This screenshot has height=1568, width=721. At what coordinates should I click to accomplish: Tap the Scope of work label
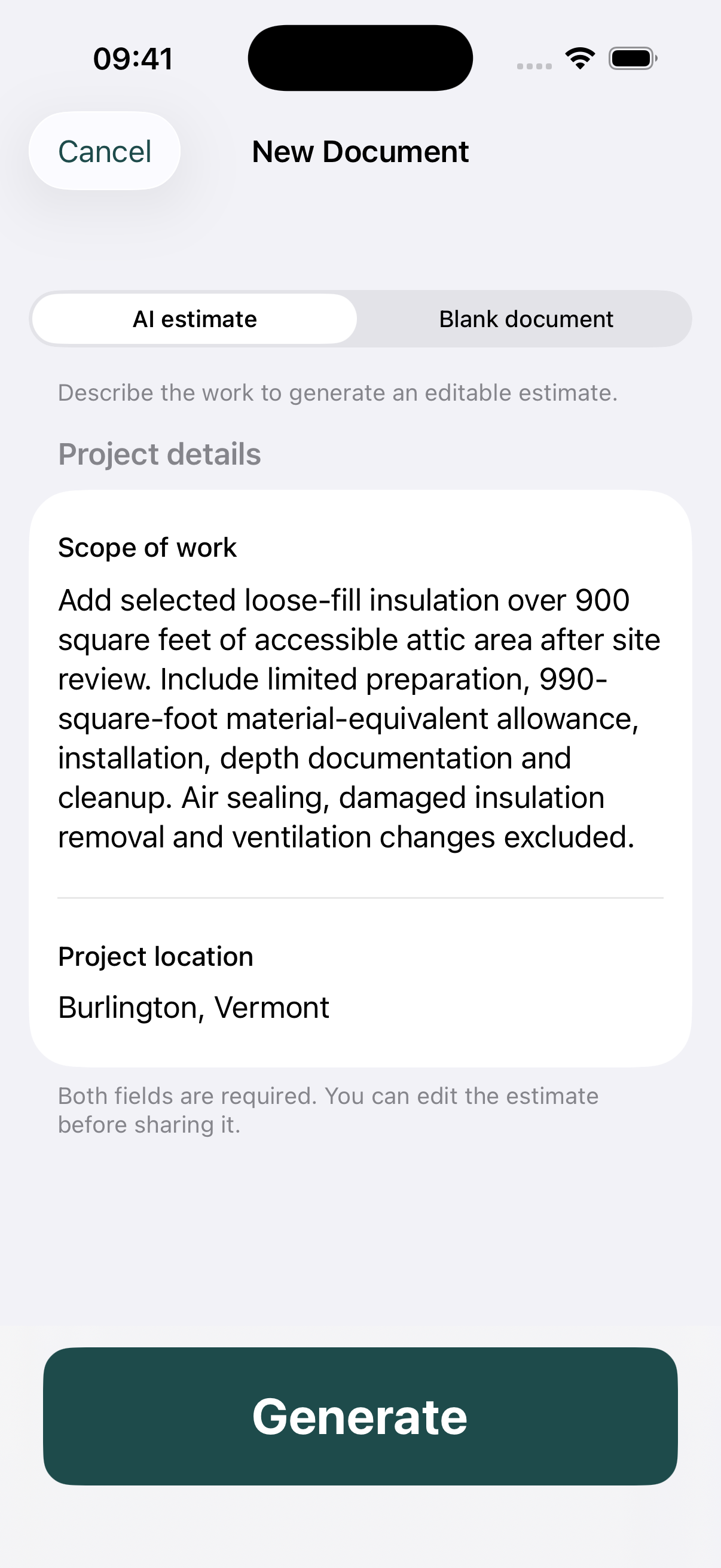click(147, 548)
